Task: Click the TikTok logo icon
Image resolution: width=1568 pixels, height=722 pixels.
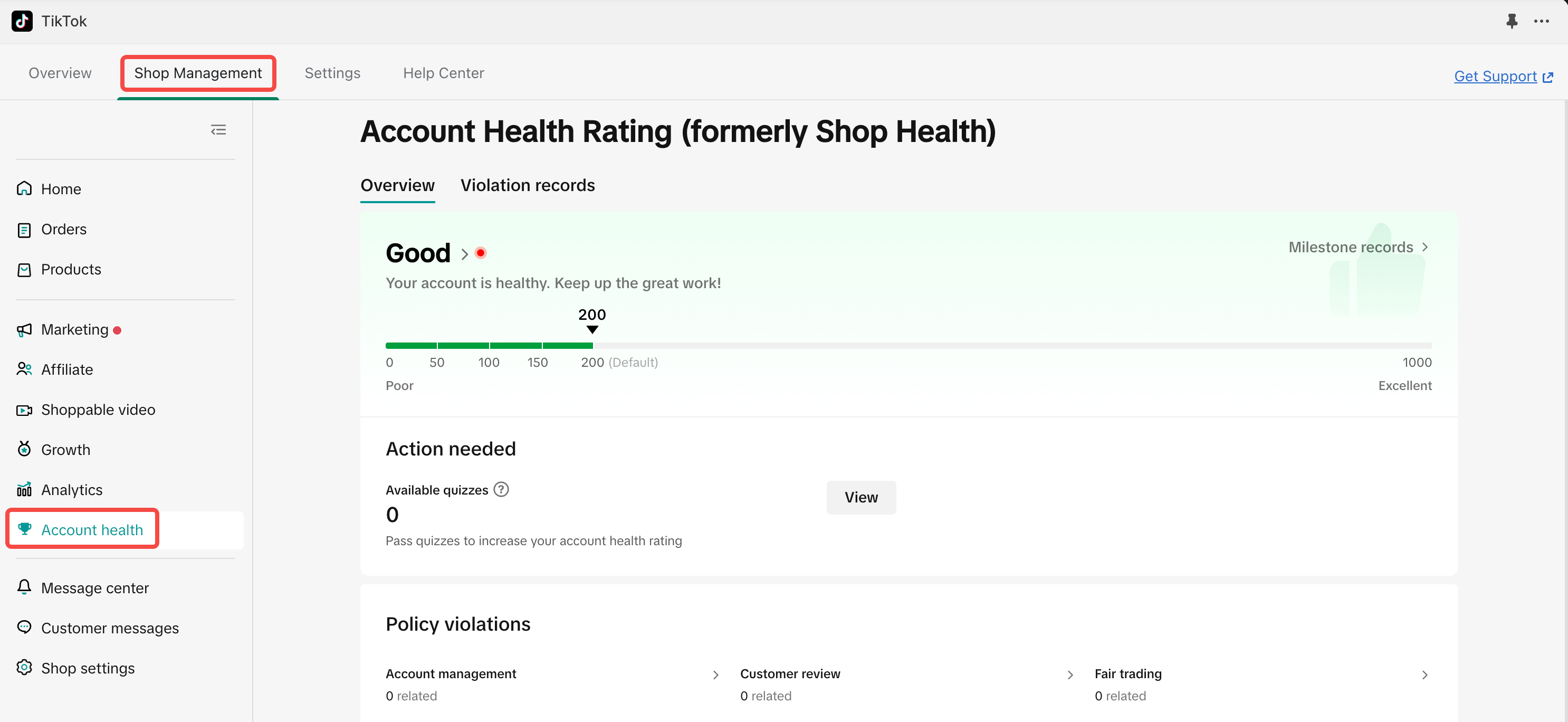Action: point(22,21)
